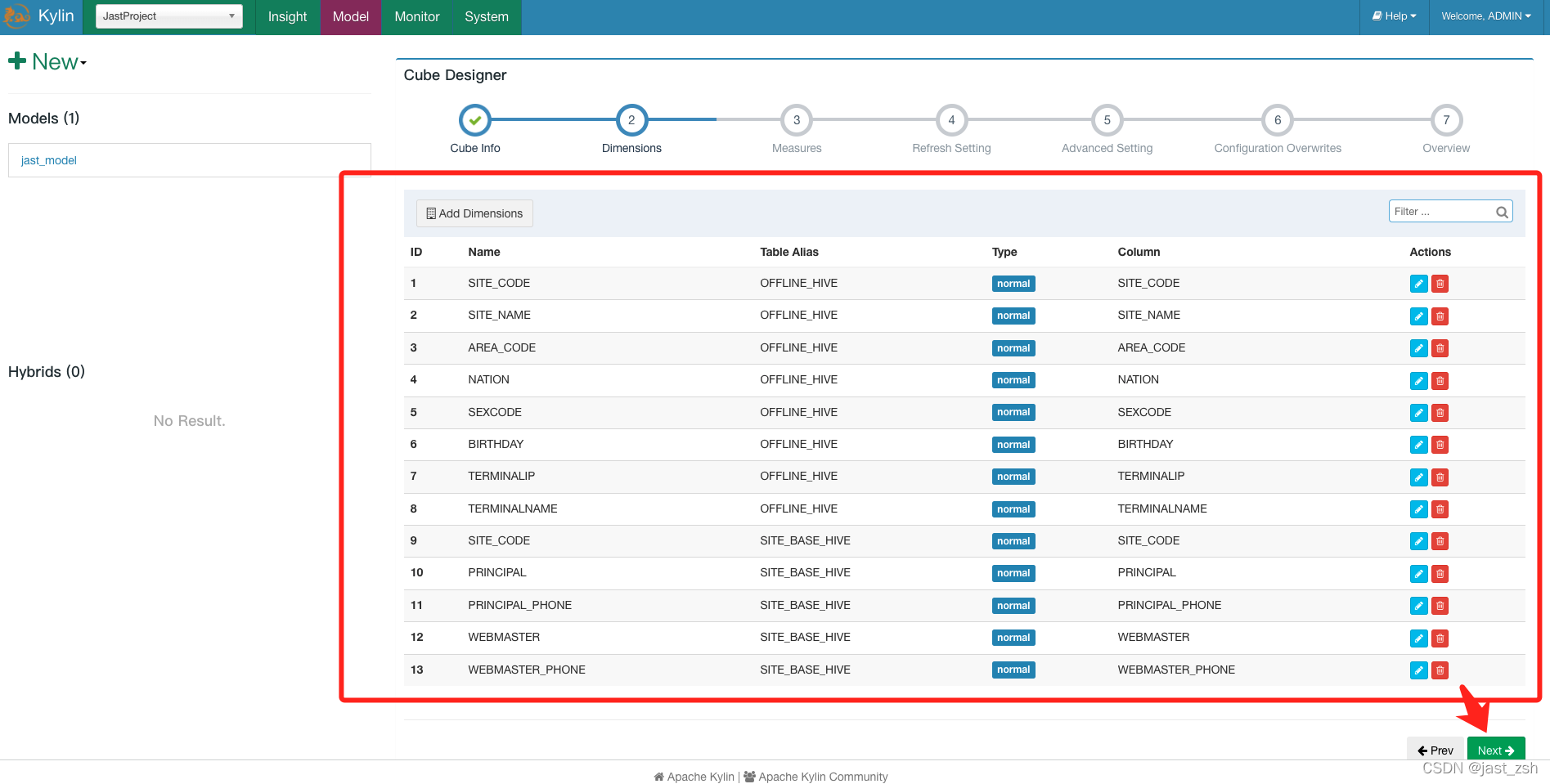Screen dimensions: 1550x784
Task: Edit the WEBMASTER dimension row 12
Action: (1418, 638)
